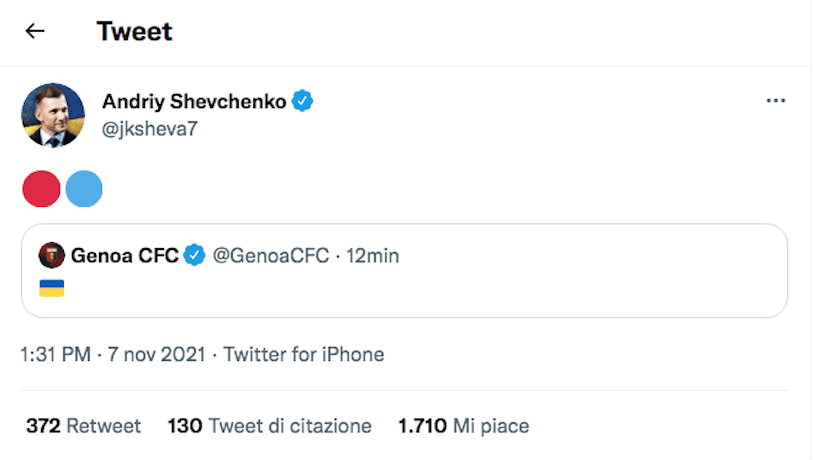This screenshot has width=813, height=460.
Task: Click the Tweet page heading
Action: click(x=134, y=31)
